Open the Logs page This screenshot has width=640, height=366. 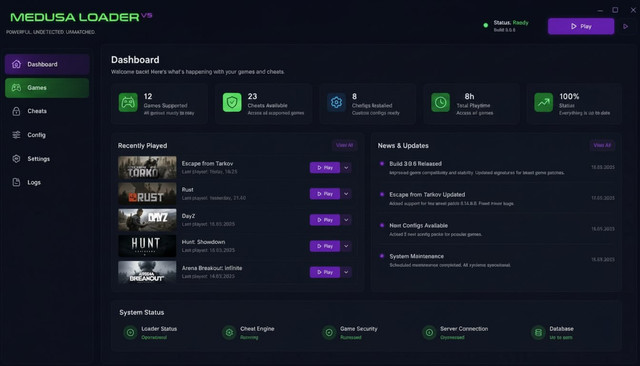pos(47,182)
